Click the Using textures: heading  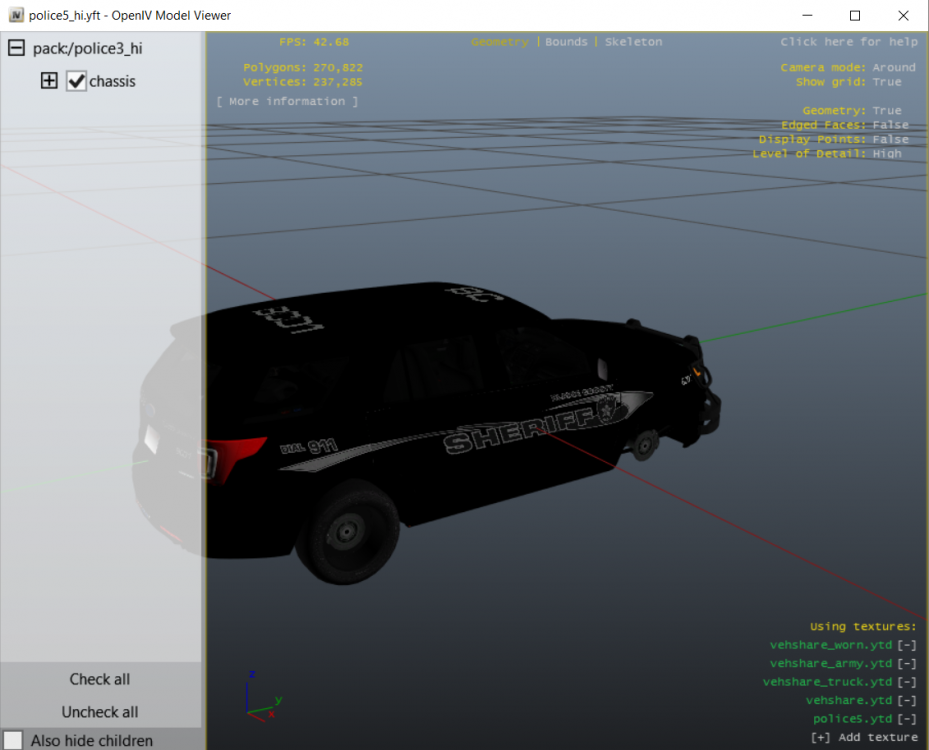click(863, 626)
